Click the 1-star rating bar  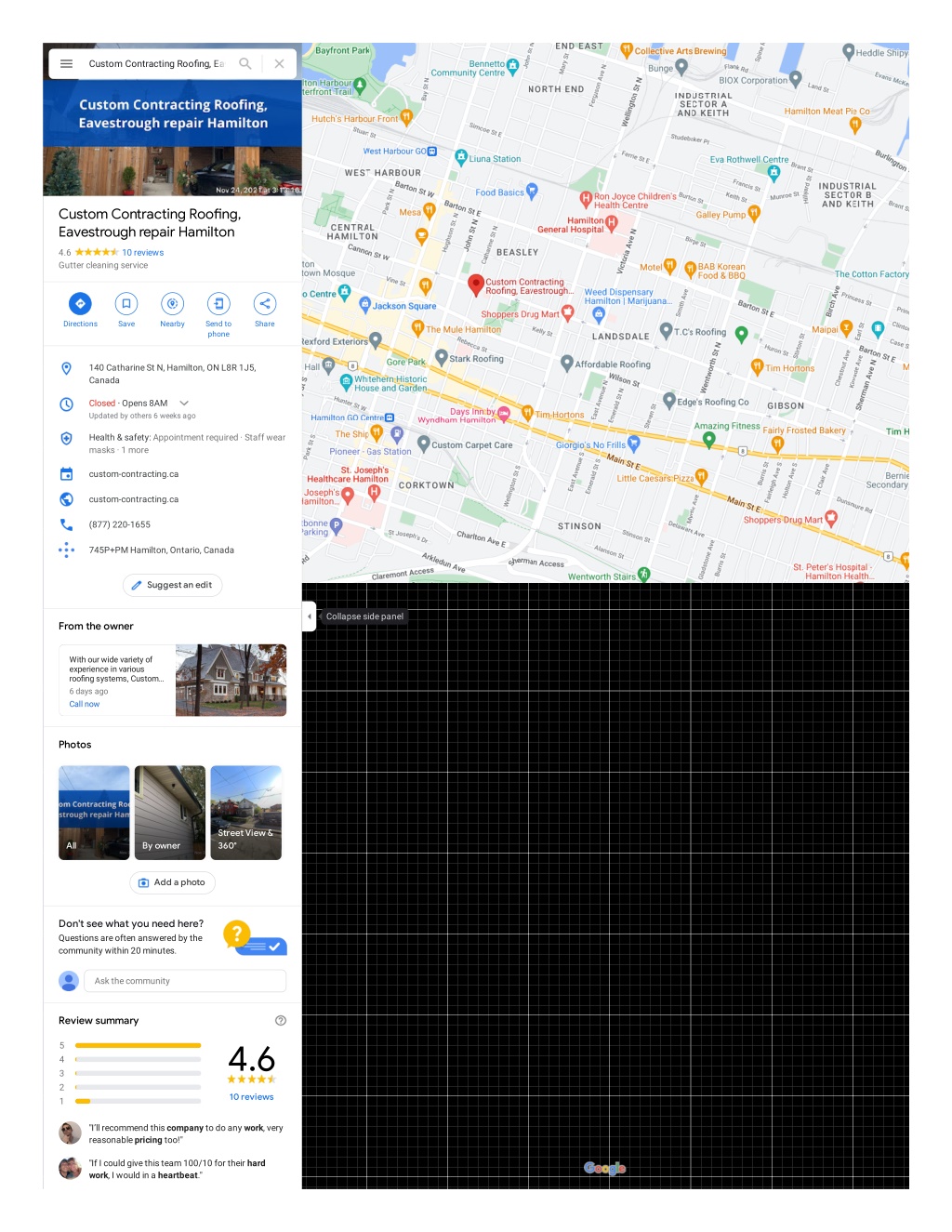click(x=138, y=1101)
